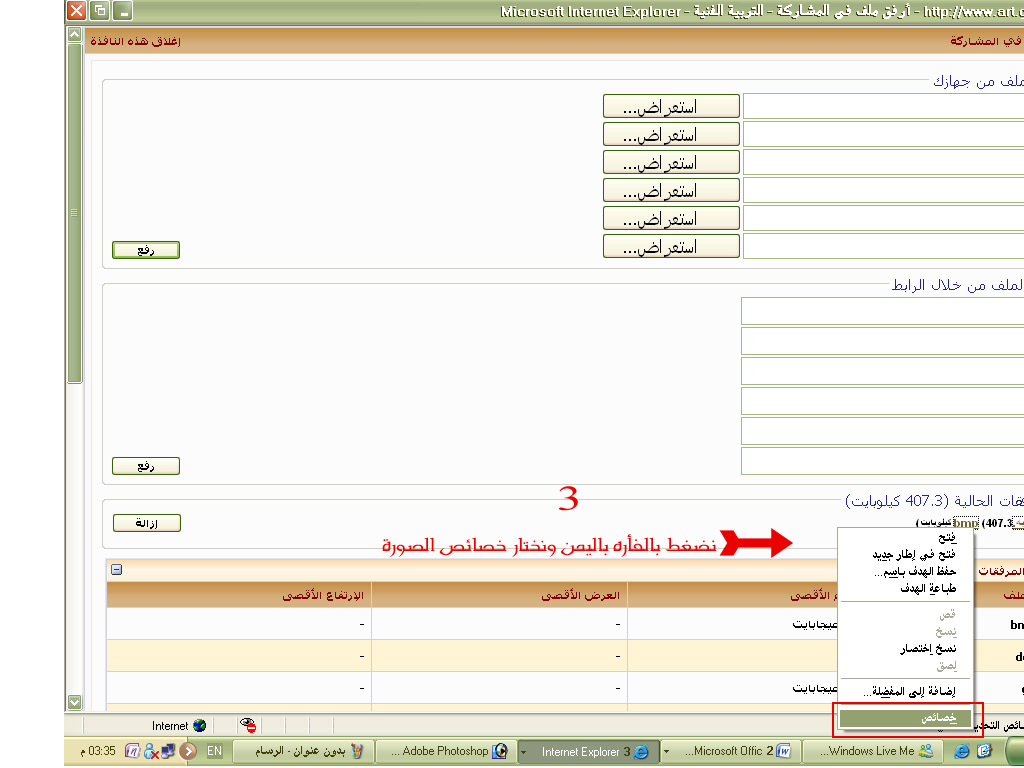1024x768 pixels.
Task: Click the scrollbar down arrow
Action: 74,702
